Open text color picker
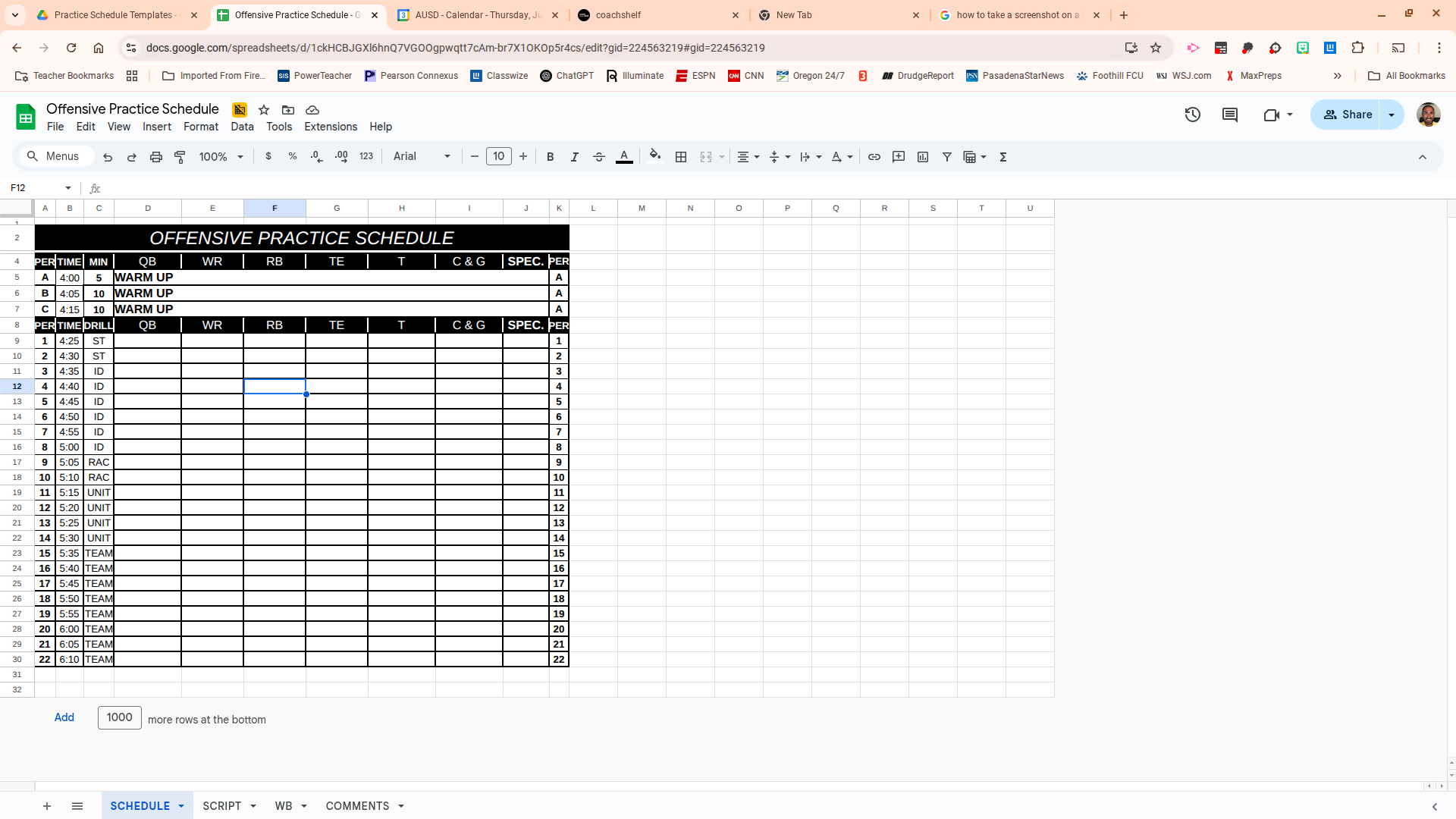The width and height of the screenshot is (1456, 819). pos(624,157)
